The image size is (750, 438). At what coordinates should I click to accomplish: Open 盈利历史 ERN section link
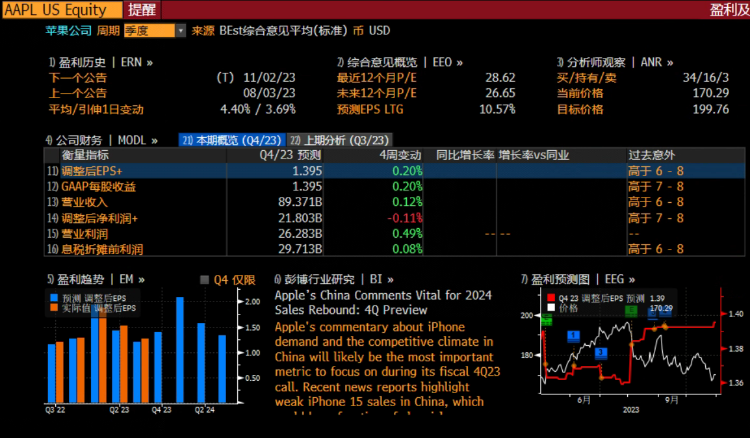pos(100,62)
